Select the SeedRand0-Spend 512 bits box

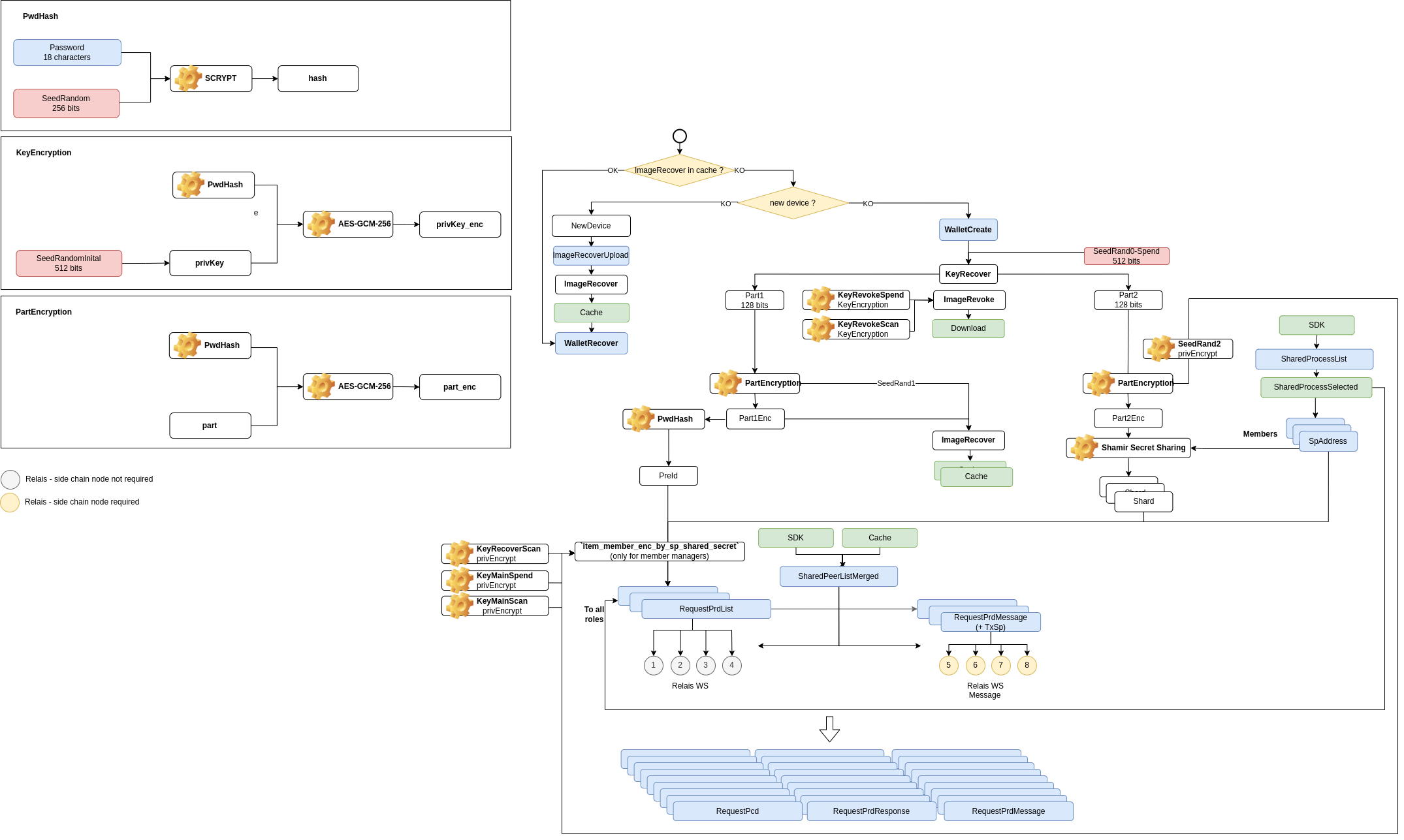pos(1126,257)
